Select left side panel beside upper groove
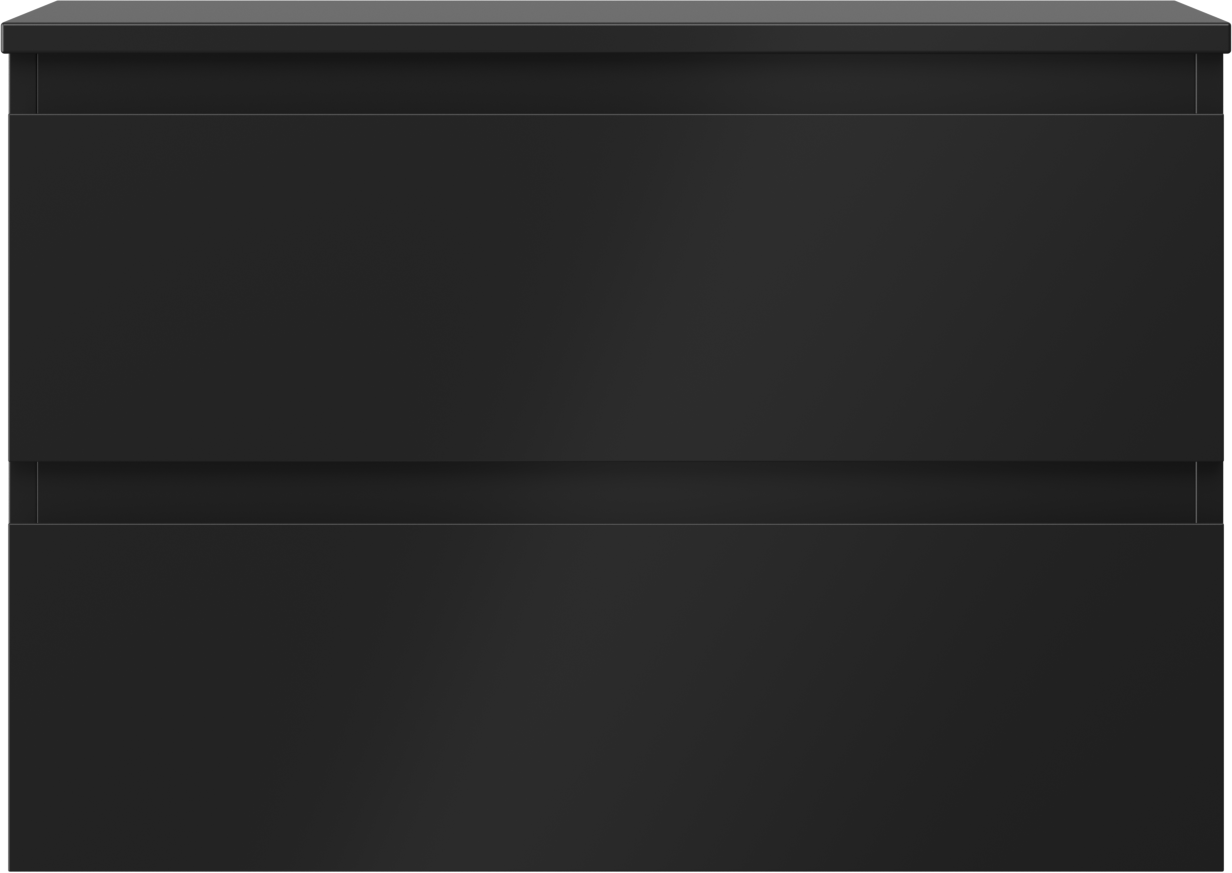 pos(23,84)
